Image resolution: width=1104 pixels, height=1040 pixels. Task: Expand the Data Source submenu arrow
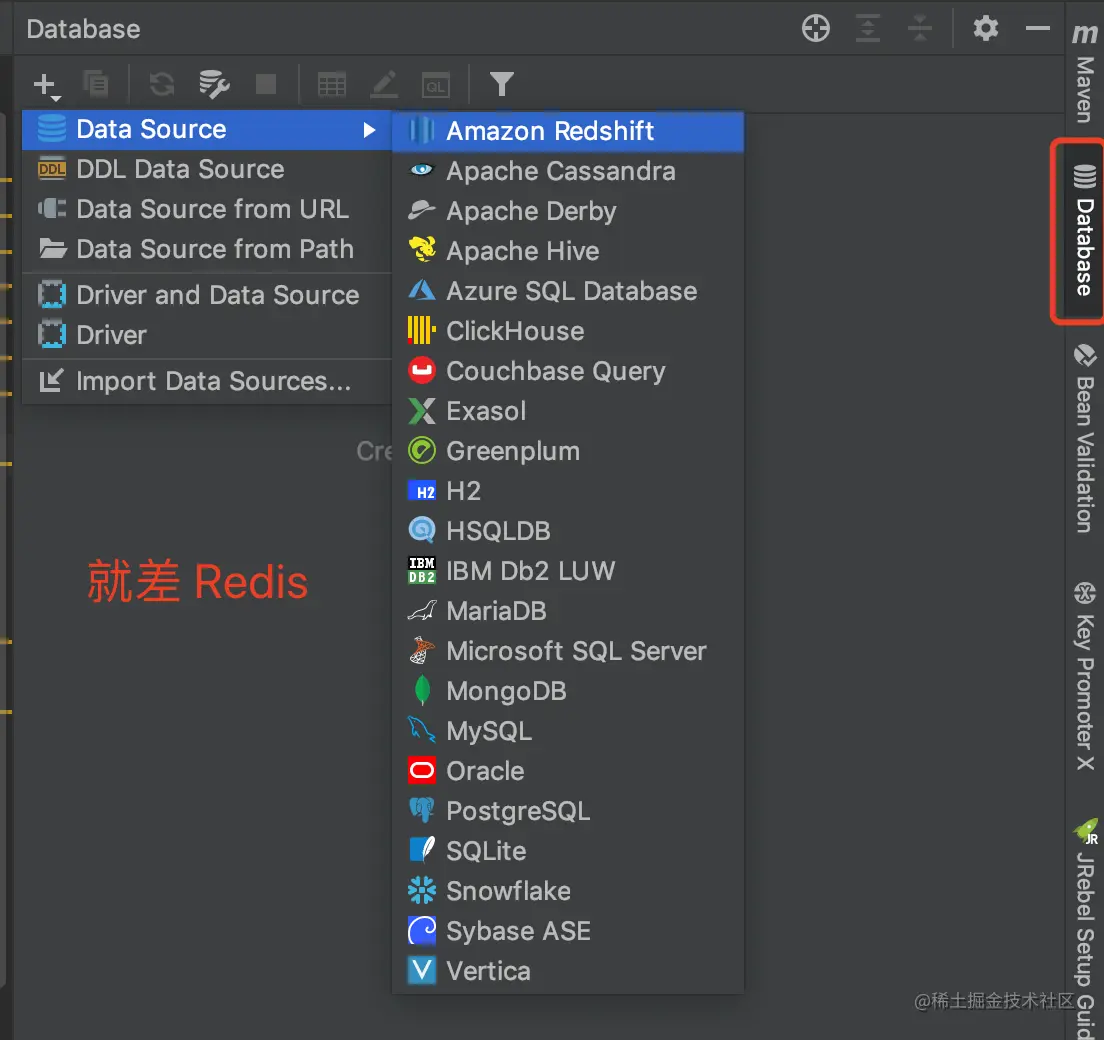click(369, 130)
